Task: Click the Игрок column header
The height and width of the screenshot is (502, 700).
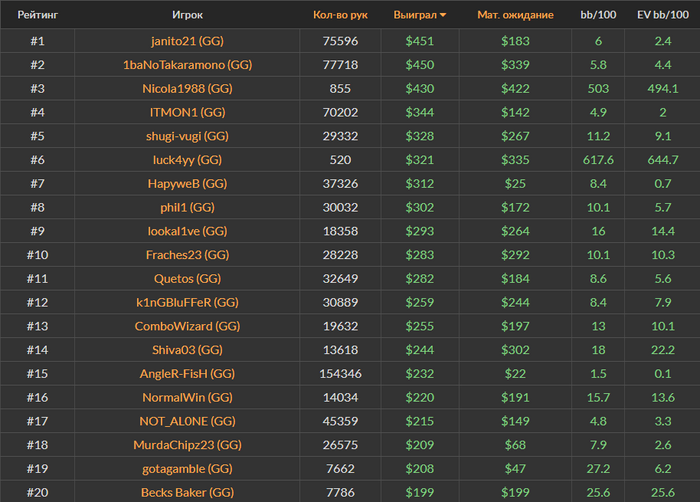Action: point(187,16)
